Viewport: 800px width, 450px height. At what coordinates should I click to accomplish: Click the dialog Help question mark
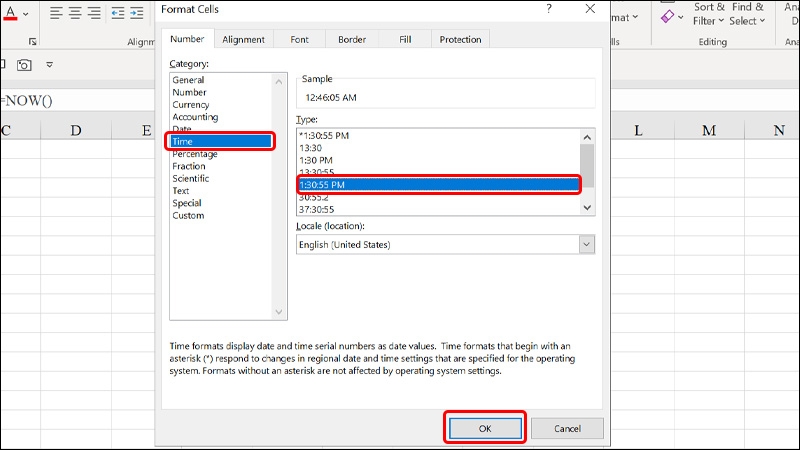[548, 9]
